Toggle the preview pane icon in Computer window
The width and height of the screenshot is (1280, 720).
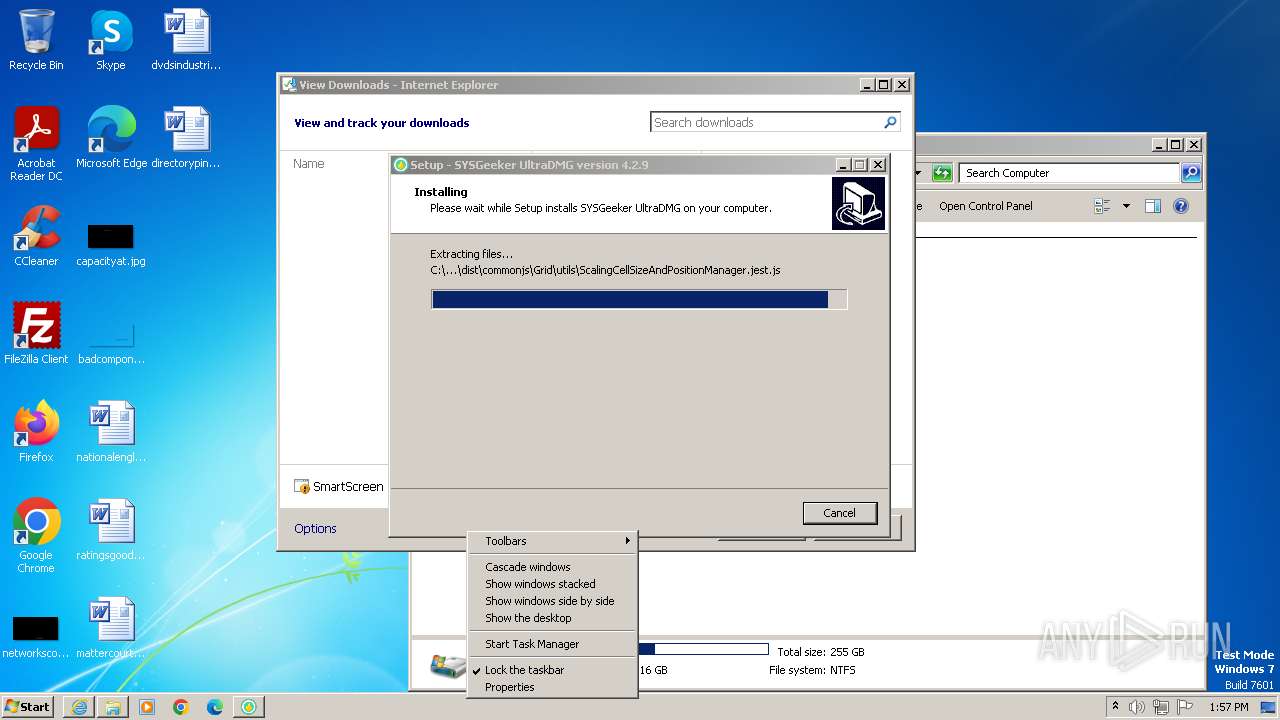click(x=1153, y=206)
